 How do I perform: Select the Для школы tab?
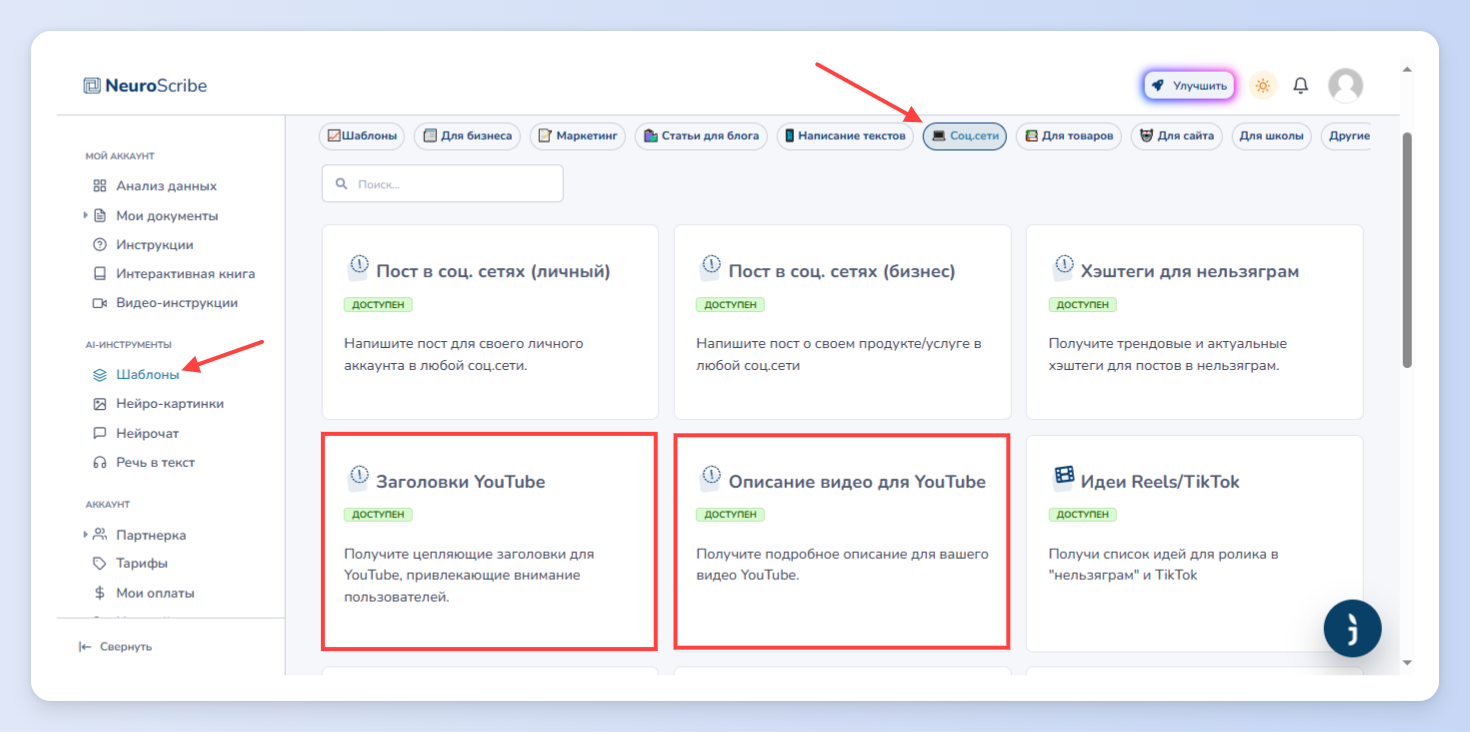(1271, 136)
